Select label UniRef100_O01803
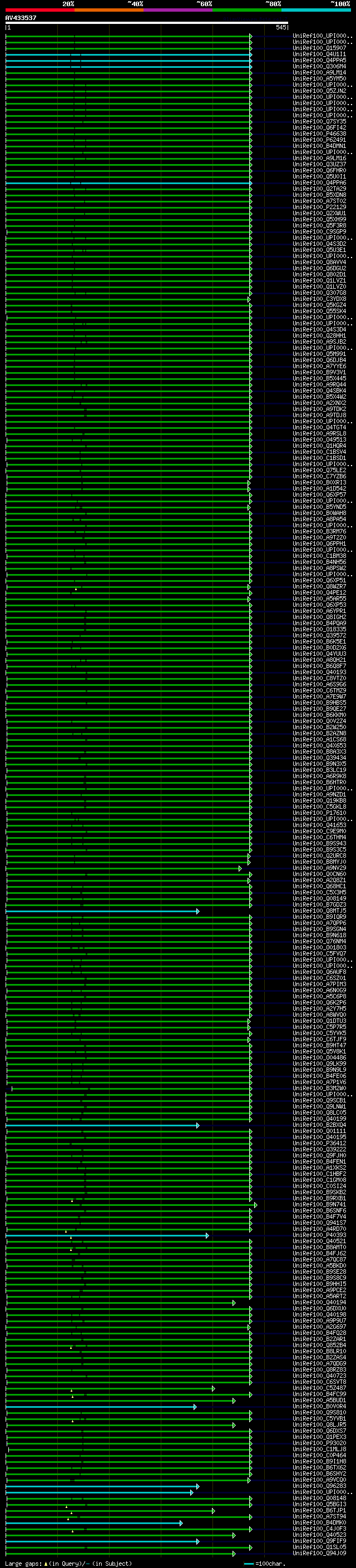Screen dimensions: 356x1568 click(319, 948)
